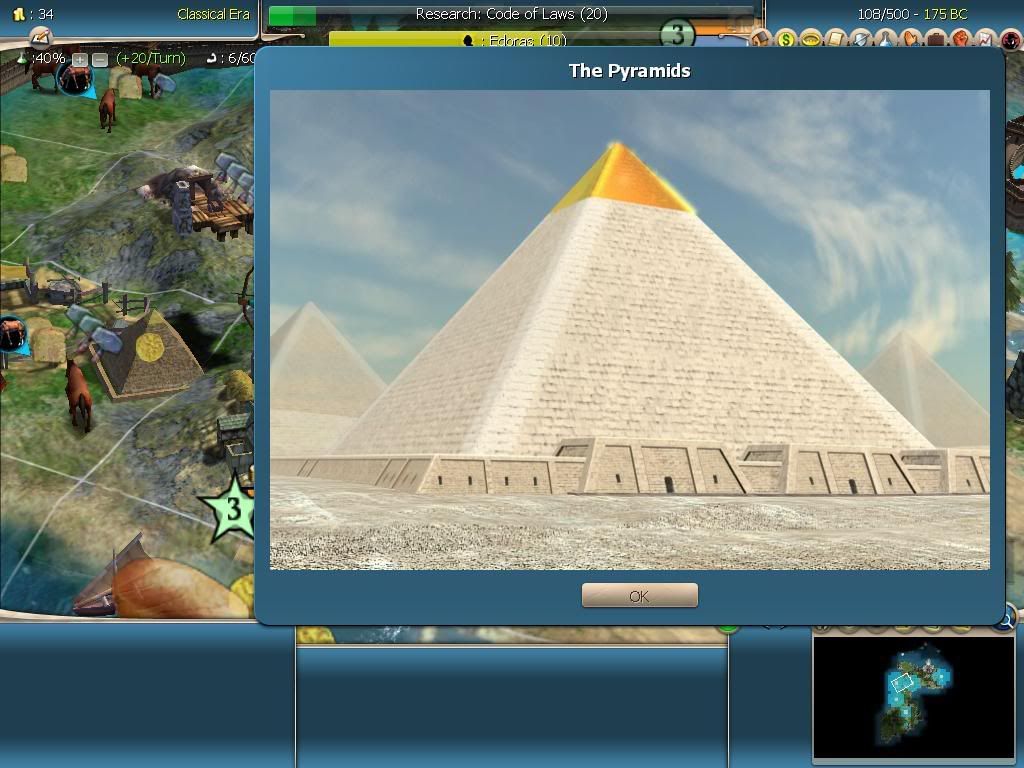1024x768 pixels.
Task: Open the Financial Advisor dollar icon
Action: pyautogui.click(x=786, y=39)
